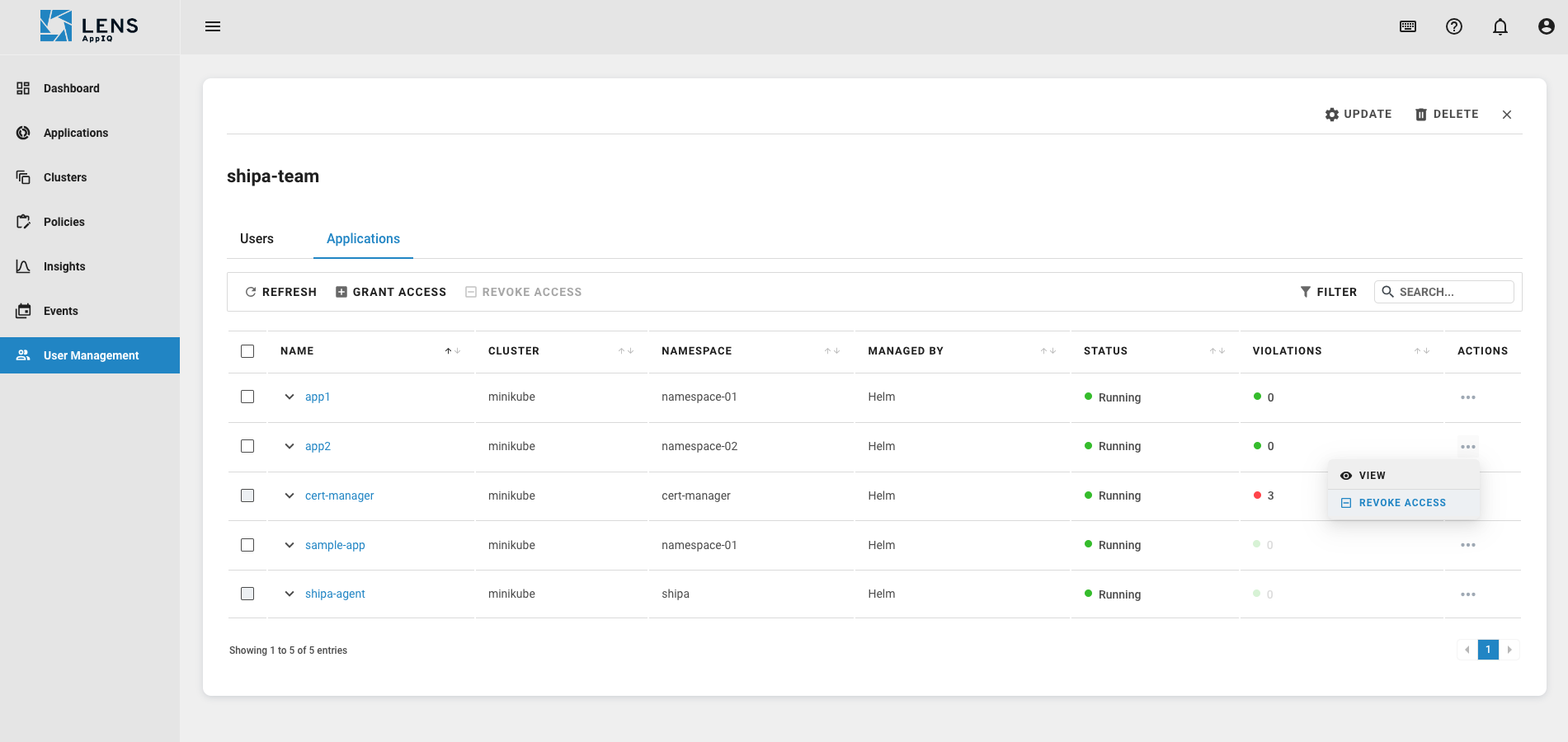This screenshot has width=1568, height=742.
Task: Open Clusters from the sidebar
Action: [x=23, y=177]
